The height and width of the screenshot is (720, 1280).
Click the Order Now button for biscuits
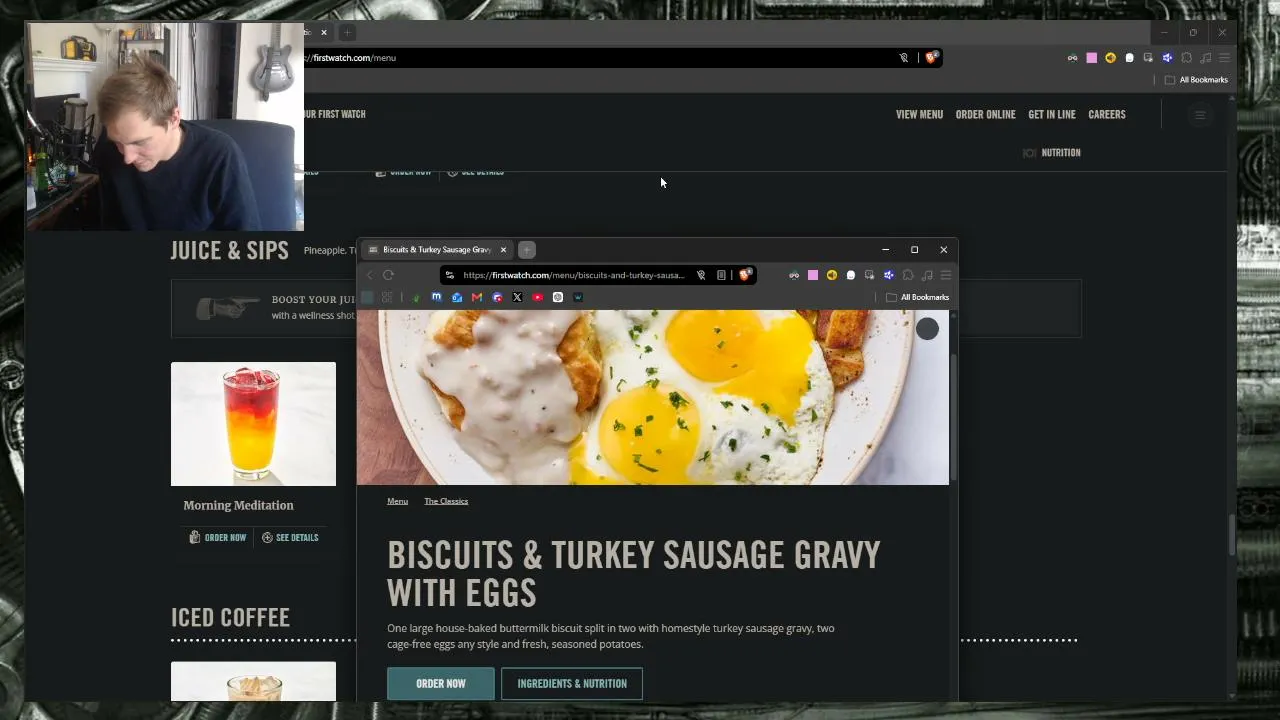click(x=441, y=684)
